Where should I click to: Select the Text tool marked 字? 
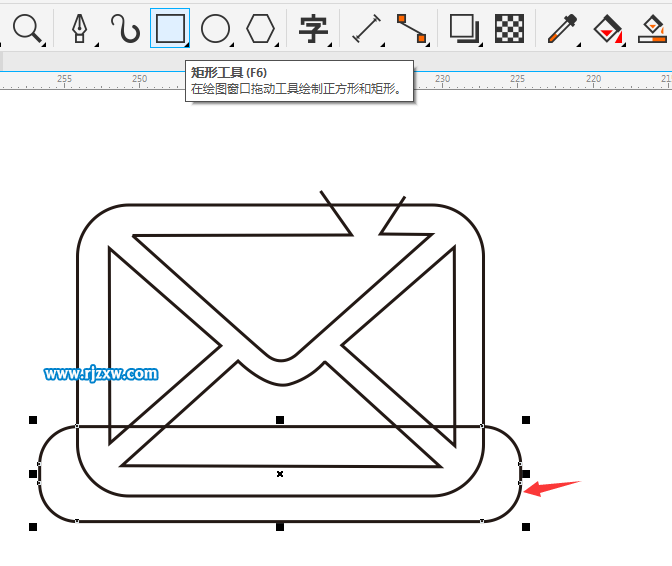[x=313, y=29]
